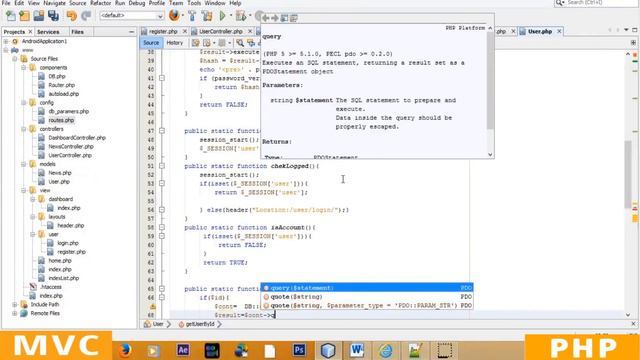Click the Redo toolbar icon
This screenshot has height=360, width=640.
(x=86, y=16)
